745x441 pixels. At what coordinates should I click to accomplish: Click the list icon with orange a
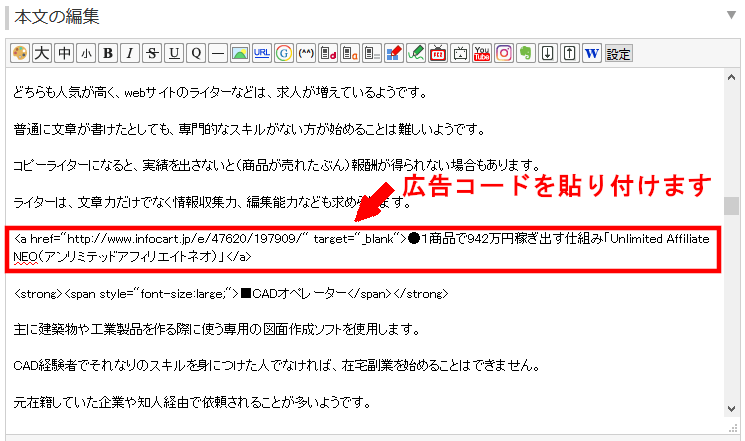click(x=350, y=53)
